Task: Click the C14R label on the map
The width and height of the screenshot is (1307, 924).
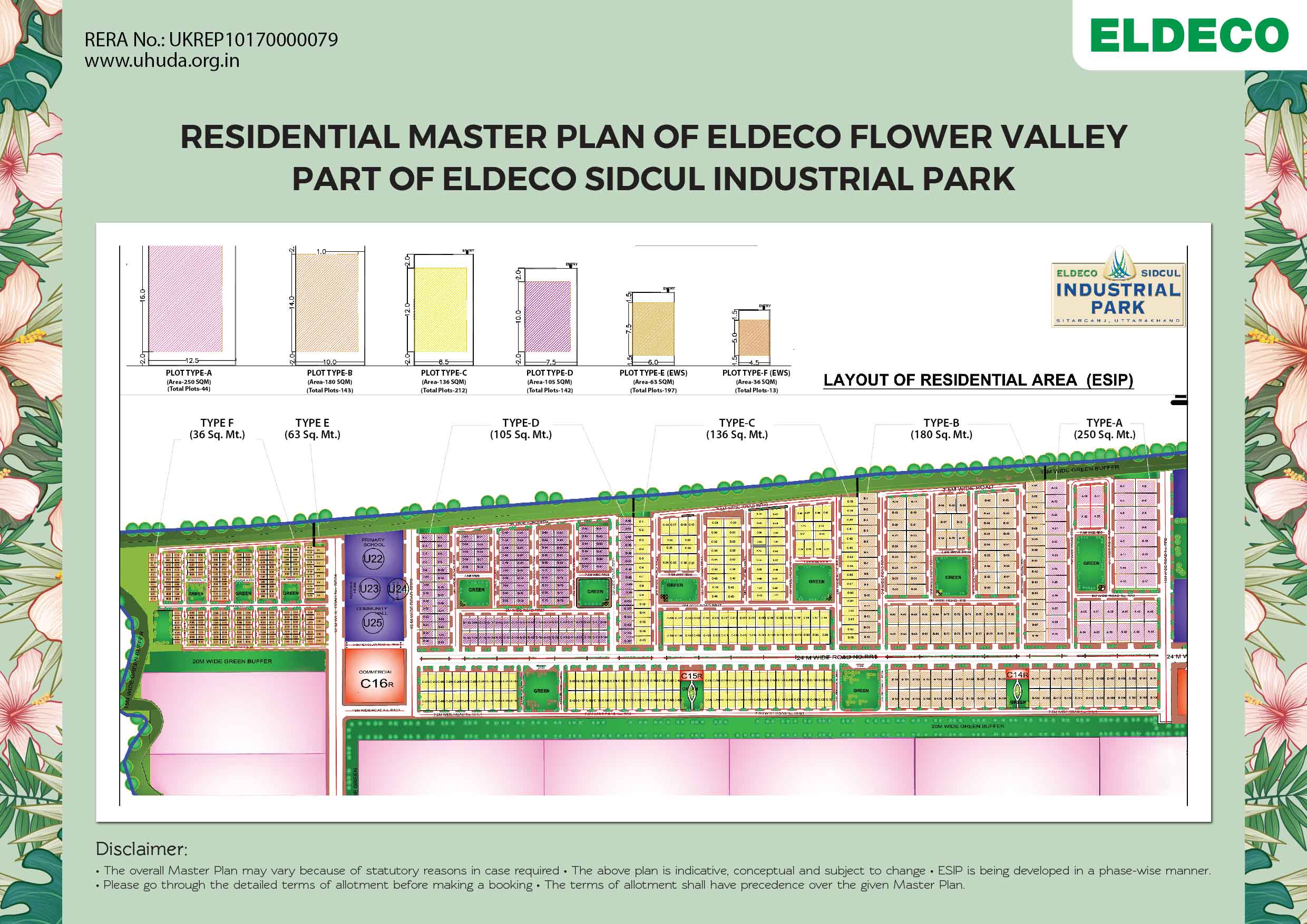Action: click(1017, 675)
